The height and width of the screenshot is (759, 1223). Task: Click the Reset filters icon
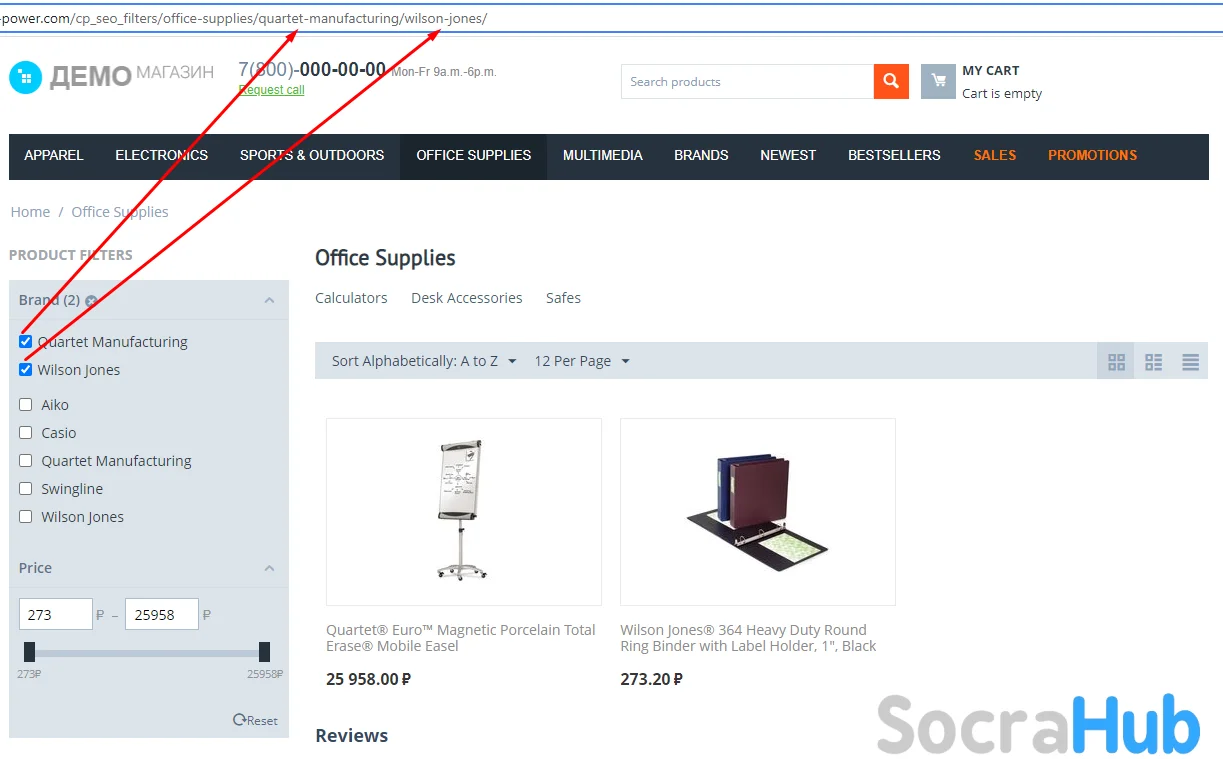239,720
